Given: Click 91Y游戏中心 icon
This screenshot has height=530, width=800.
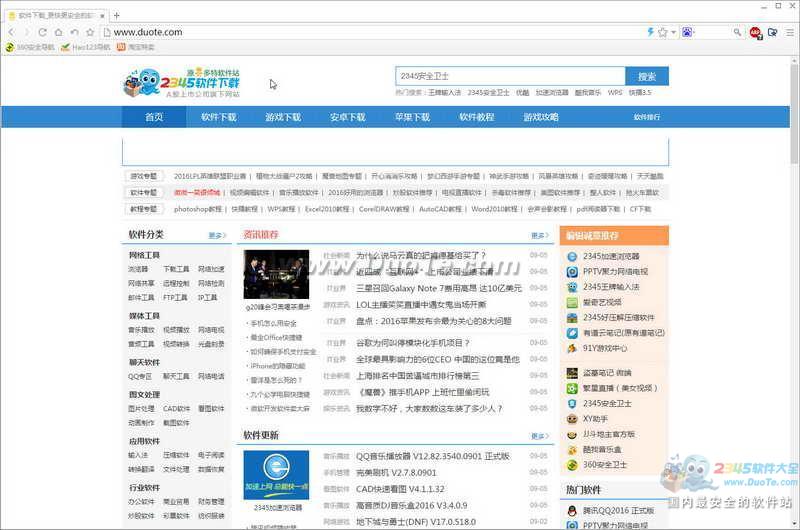Looking at the screenshot, I should [572, 348].
